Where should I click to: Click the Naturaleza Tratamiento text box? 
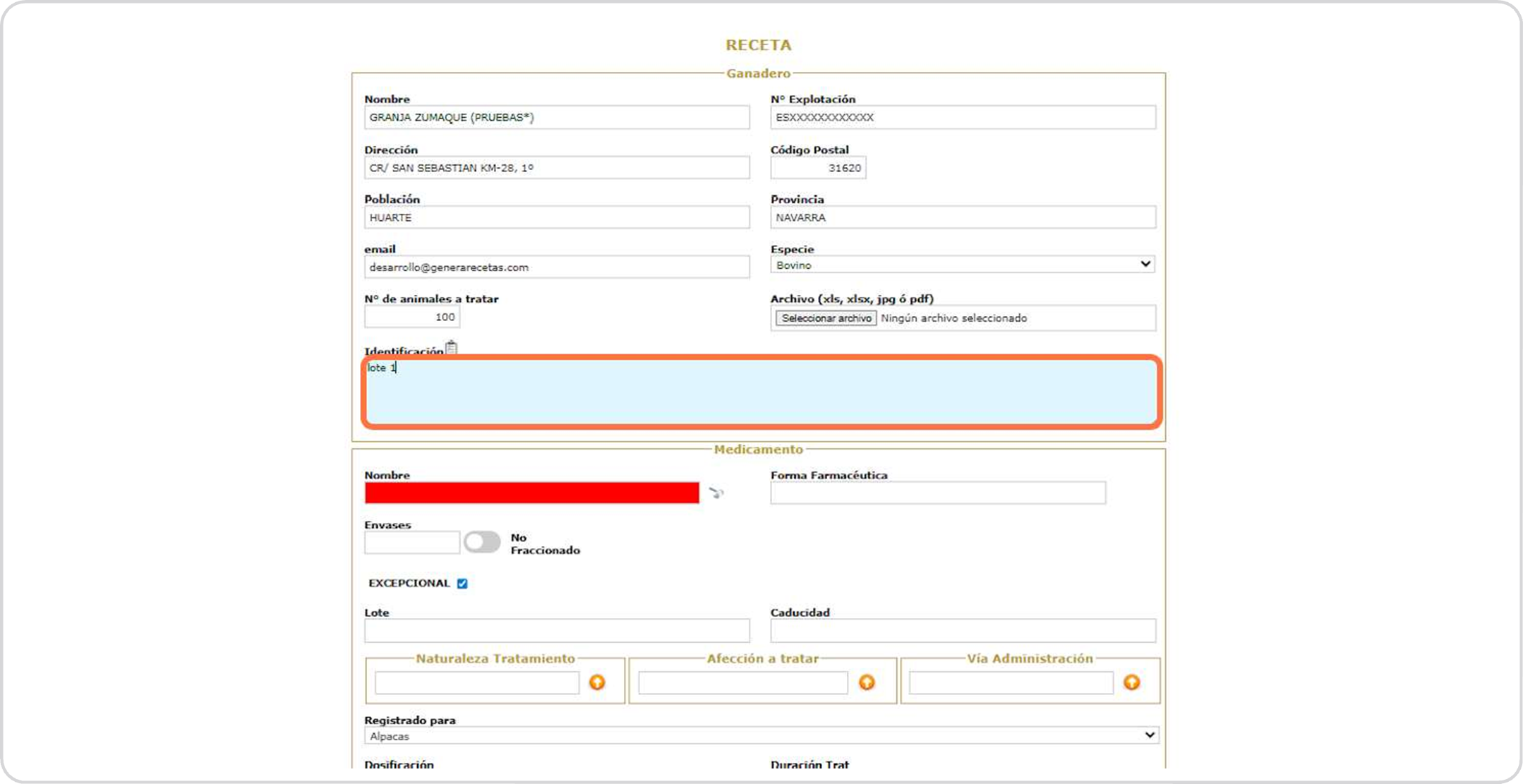477,682
